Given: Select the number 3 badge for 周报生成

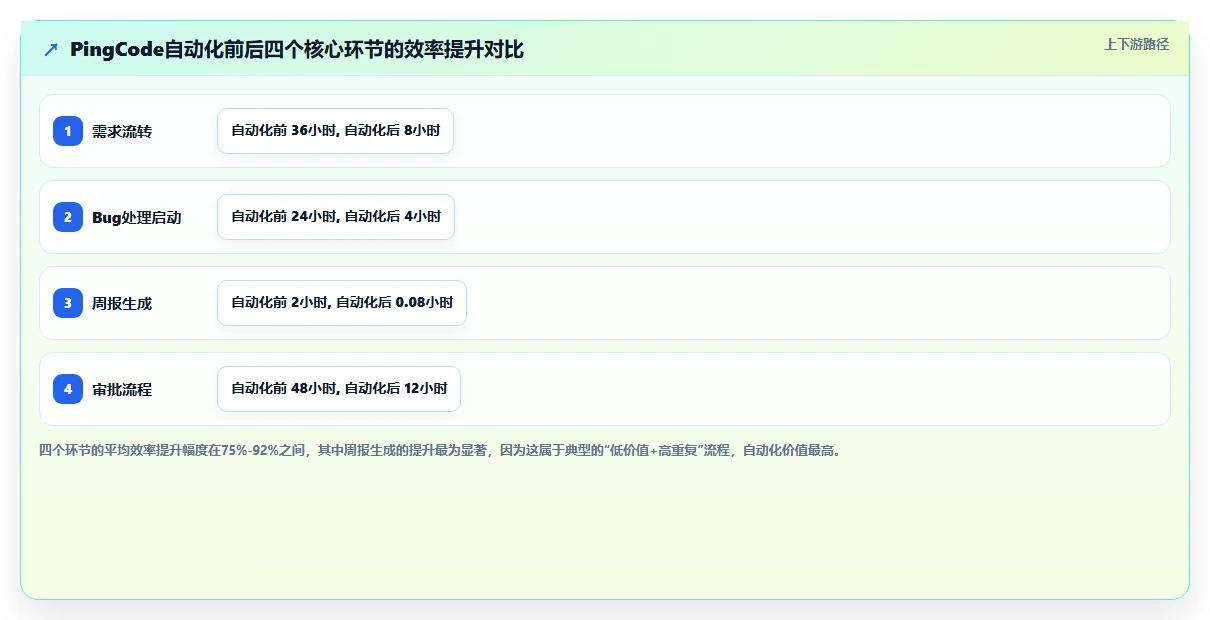Looking at the screenshot, I should (68, 303).
